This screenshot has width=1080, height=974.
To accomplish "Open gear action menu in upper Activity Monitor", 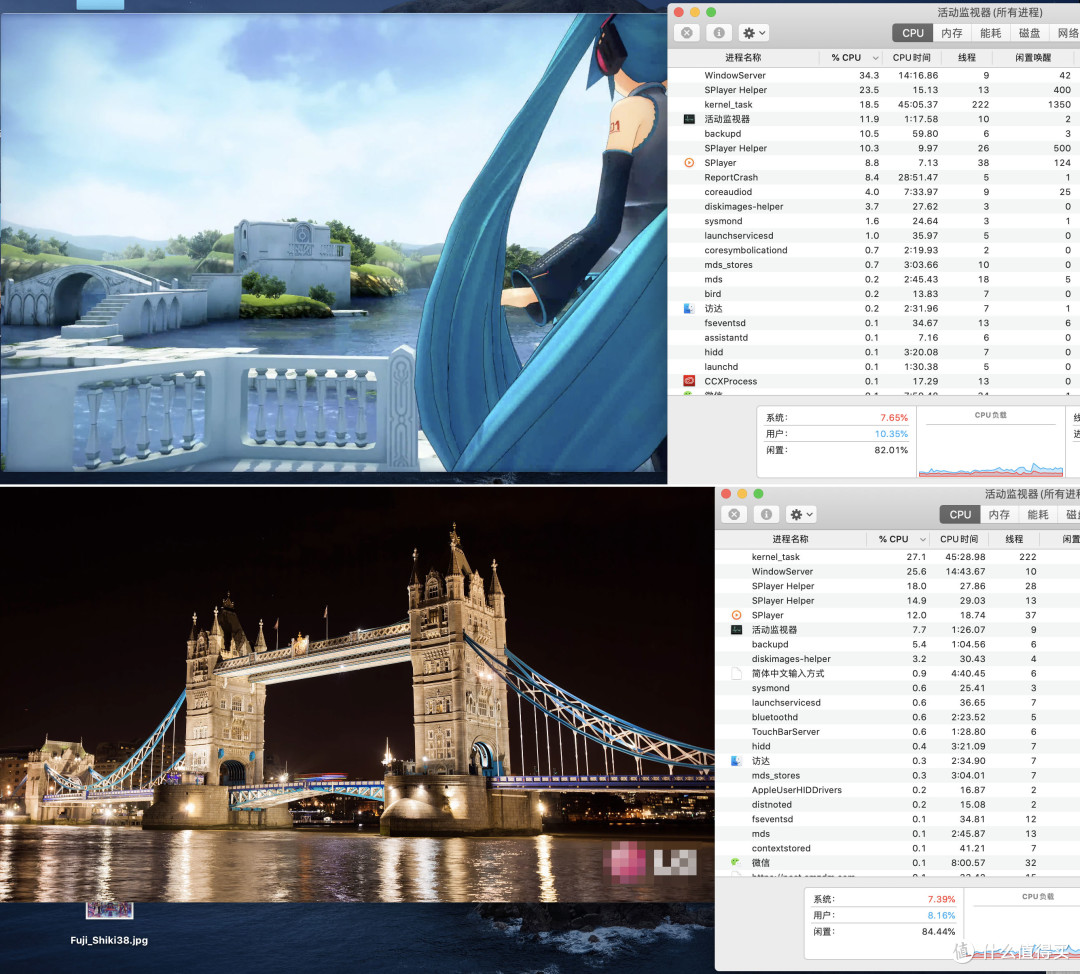I will 754,32.
